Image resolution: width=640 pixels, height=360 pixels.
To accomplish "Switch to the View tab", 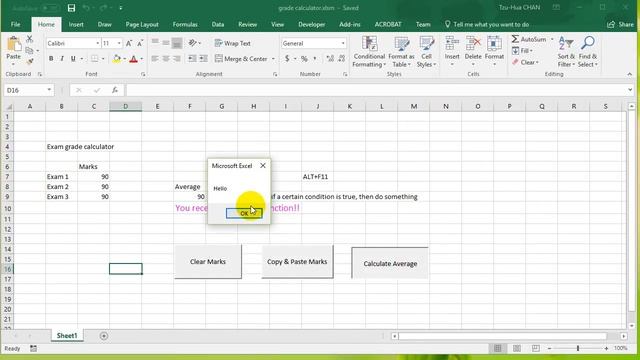I will click(x=278, y=24).
